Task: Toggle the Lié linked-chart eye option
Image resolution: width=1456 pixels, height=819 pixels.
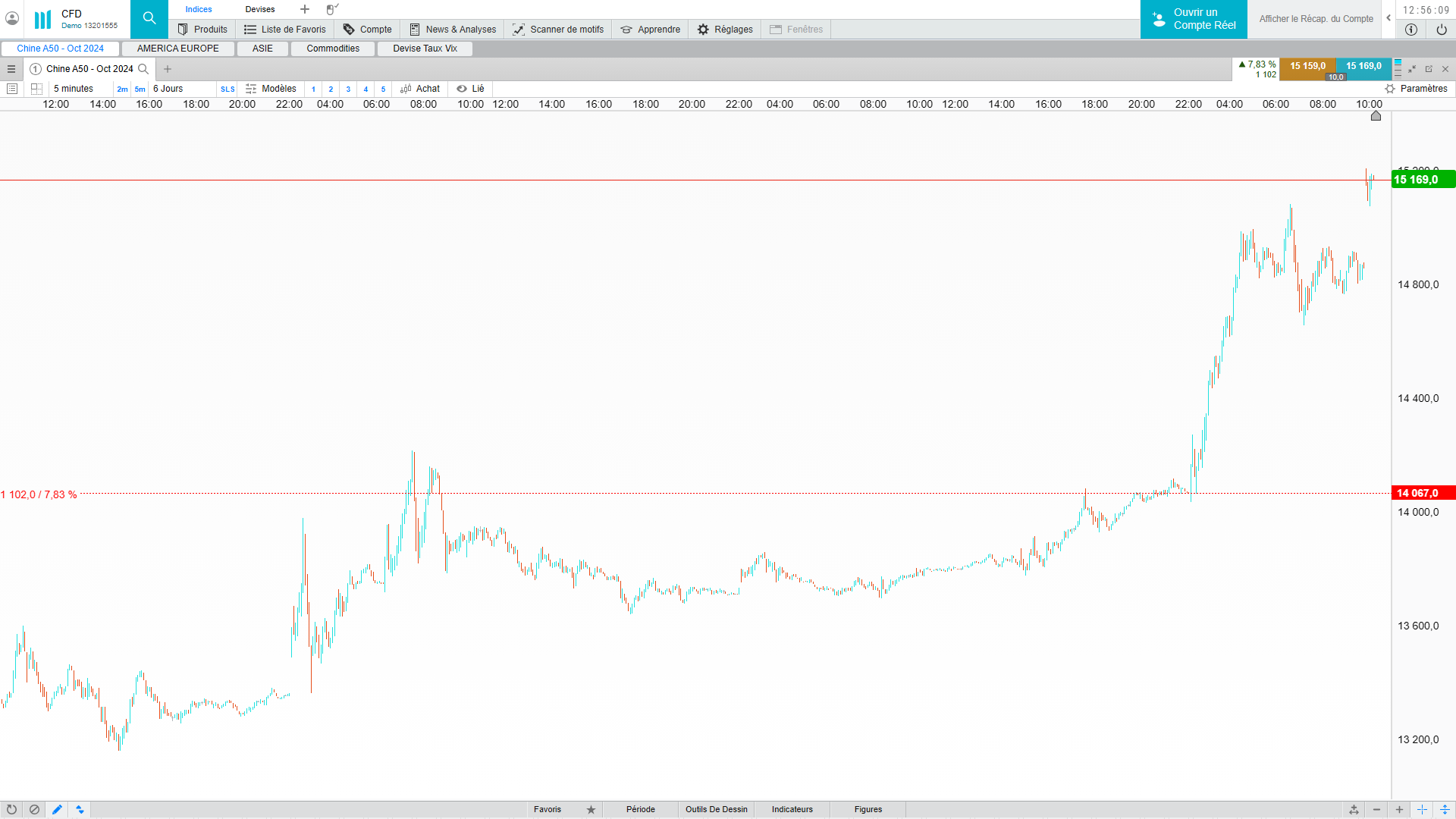Action: coord(470,89)
